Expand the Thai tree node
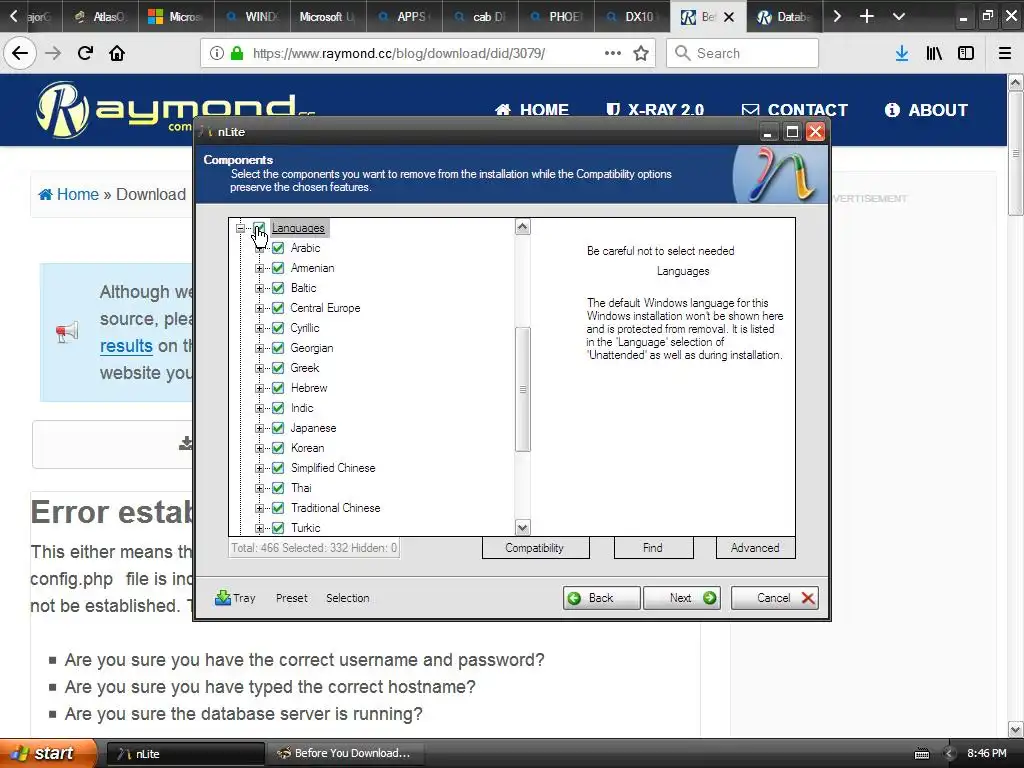This screenshot has width=1024, height=768. point(259,488)
